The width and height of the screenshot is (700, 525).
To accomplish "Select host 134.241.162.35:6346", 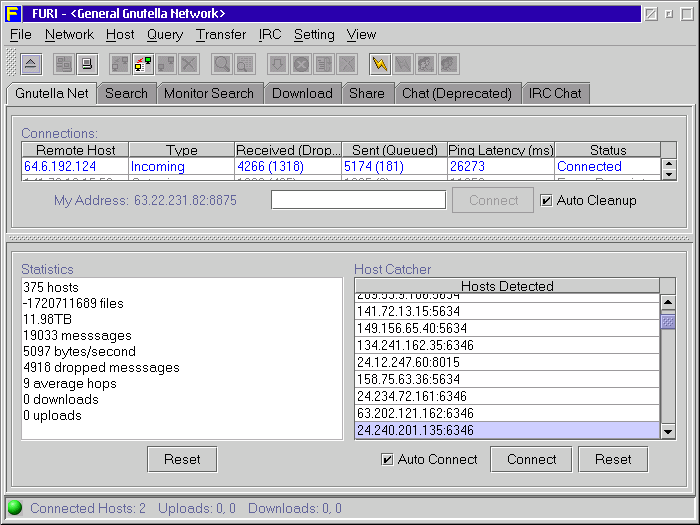I will click(x=507, y=345).
